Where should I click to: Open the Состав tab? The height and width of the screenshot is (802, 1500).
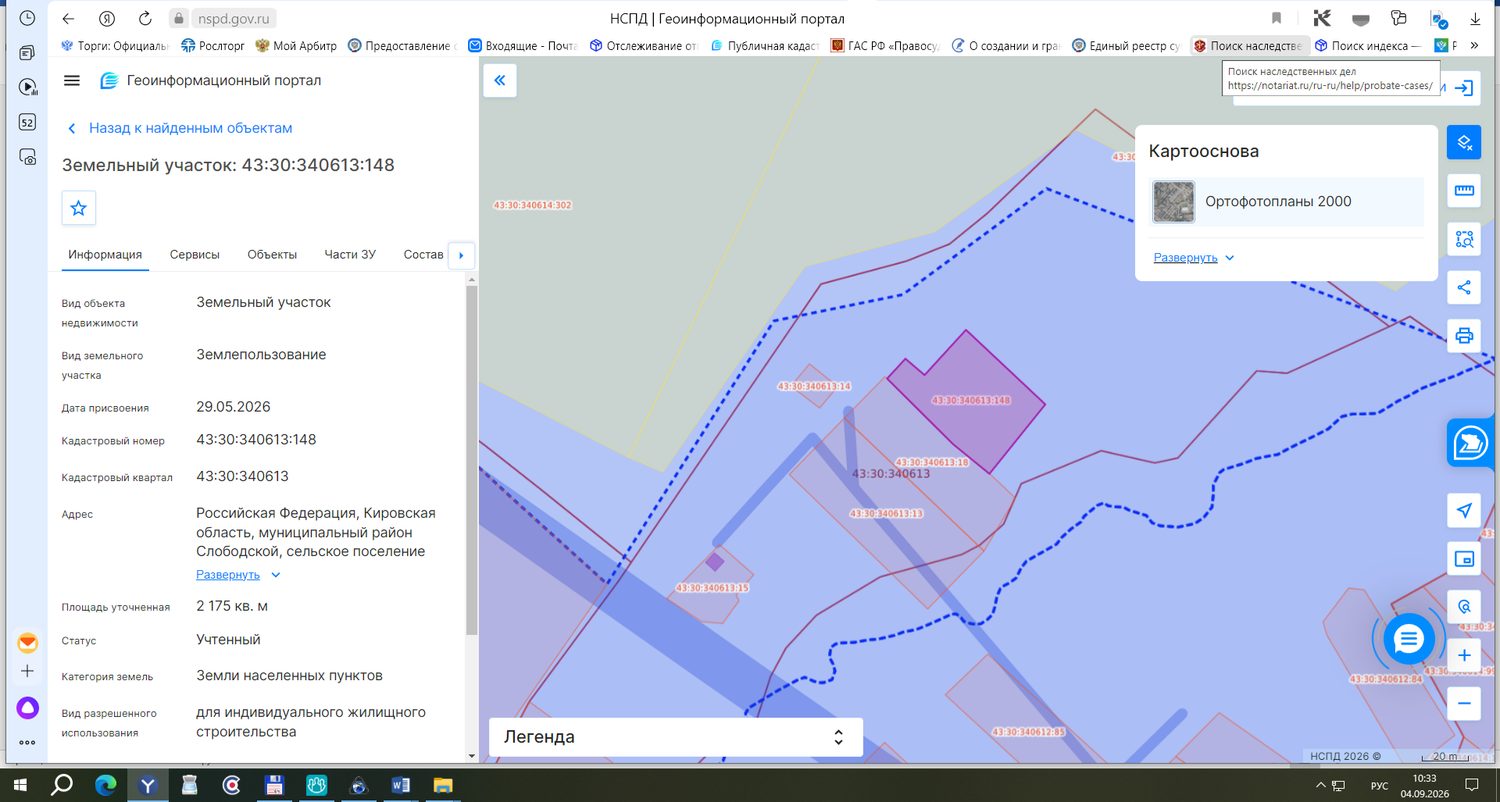coord(423,255)
